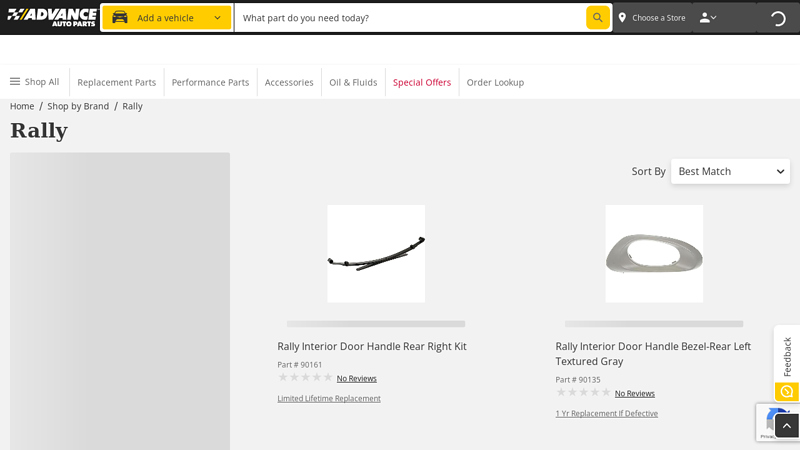Click the Shop by Brand breadcrumb

click(78, 106)
